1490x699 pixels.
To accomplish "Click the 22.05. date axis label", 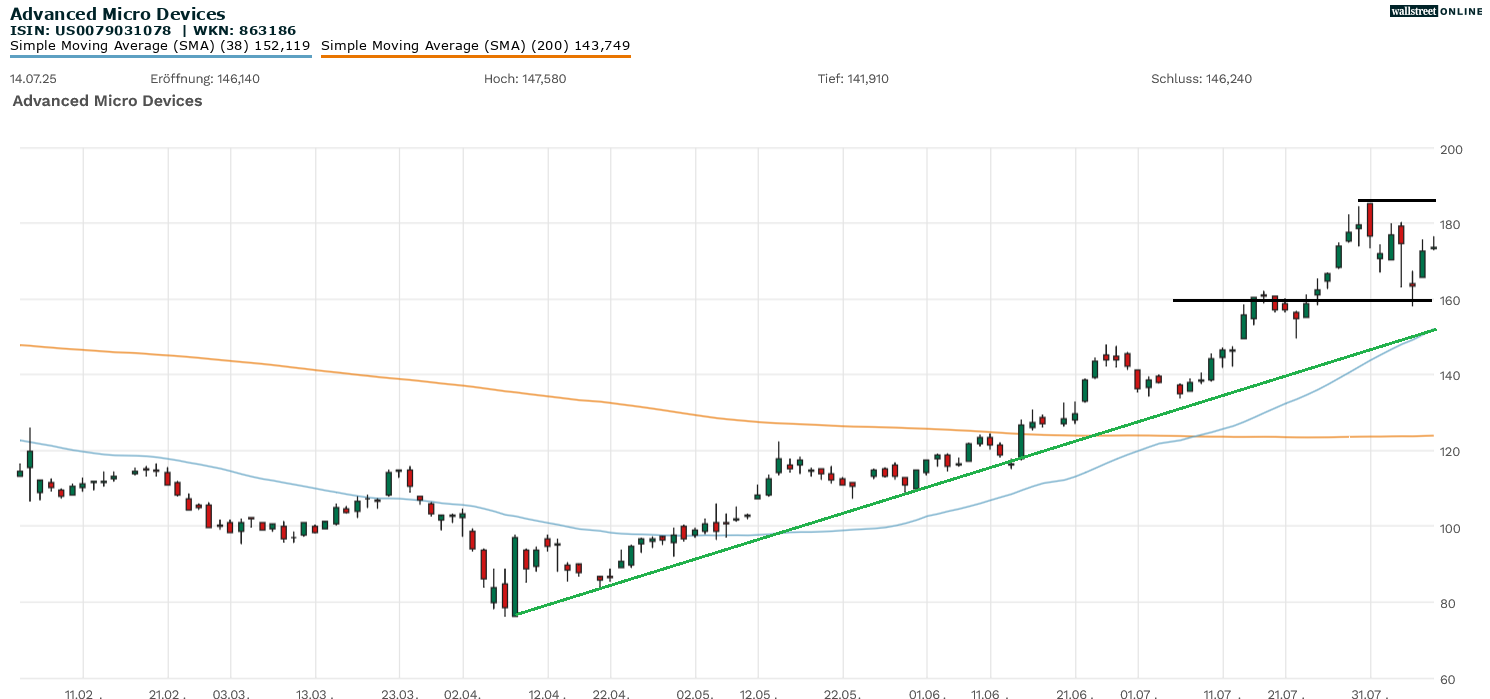I will point(842,693).
